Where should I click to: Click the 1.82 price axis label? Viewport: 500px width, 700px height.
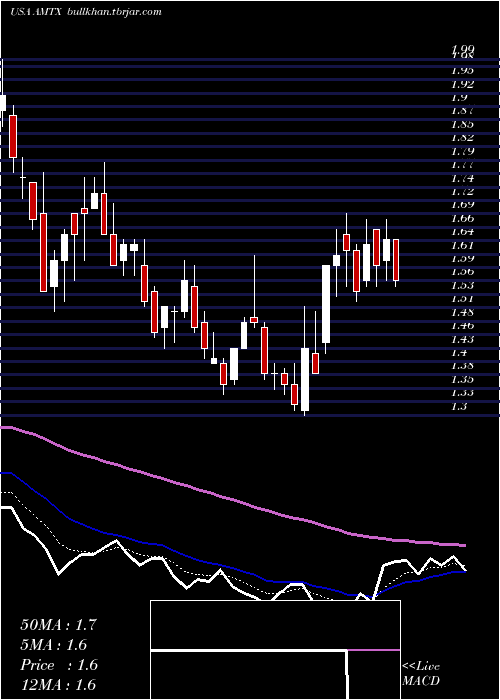(x=462, y=138)
